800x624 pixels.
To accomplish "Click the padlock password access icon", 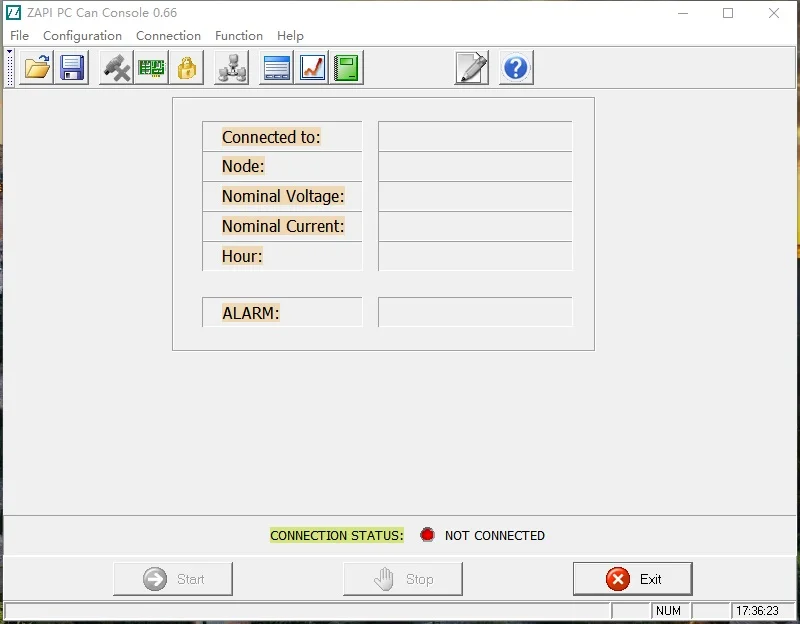I will coord(187,67).
